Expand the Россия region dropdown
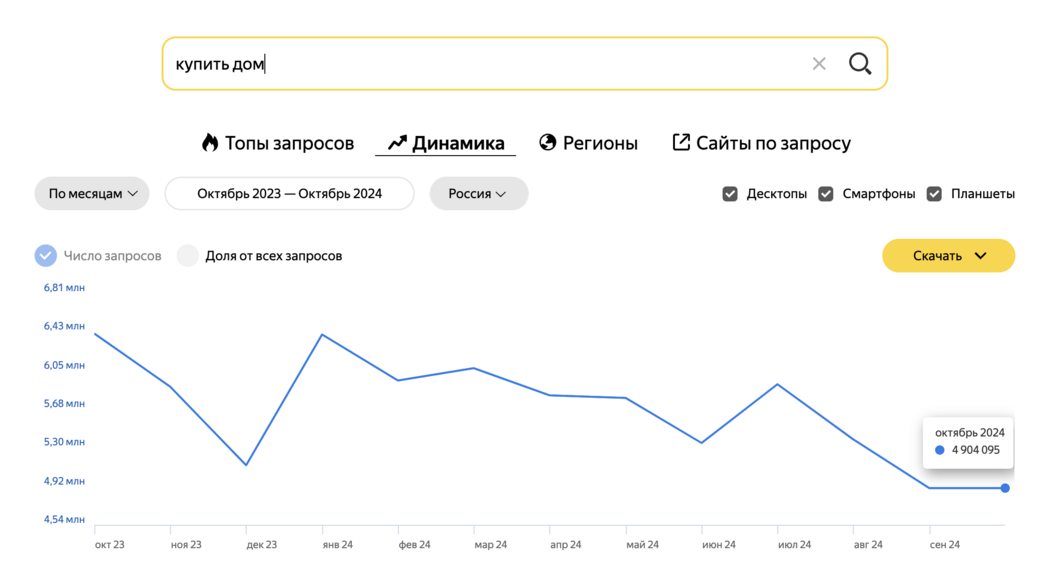This screenshot has width=1050, height=572. pos(479,194)
